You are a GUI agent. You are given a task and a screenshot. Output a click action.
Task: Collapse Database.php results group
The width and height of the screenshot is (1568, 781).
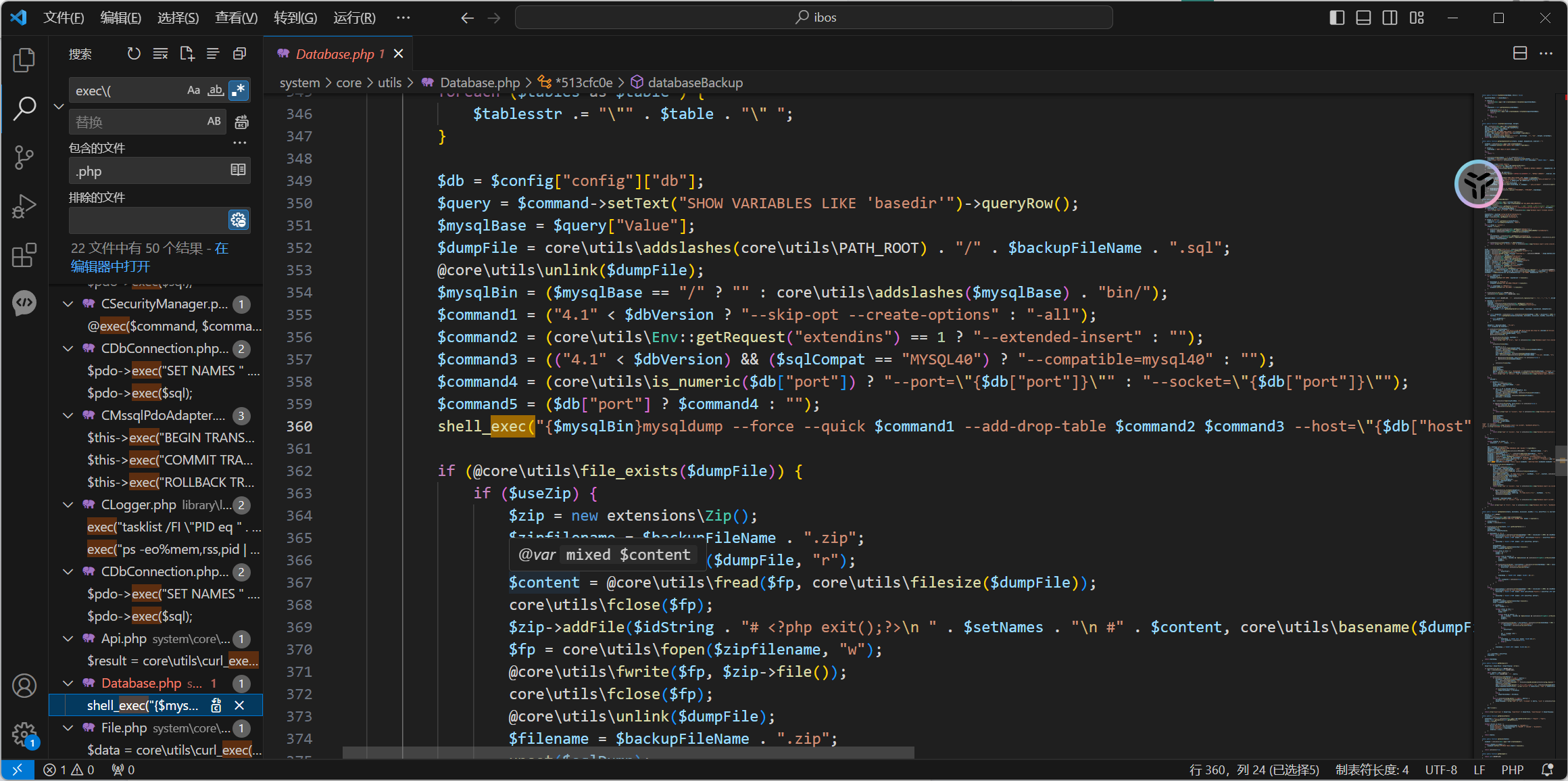[68, 684]
